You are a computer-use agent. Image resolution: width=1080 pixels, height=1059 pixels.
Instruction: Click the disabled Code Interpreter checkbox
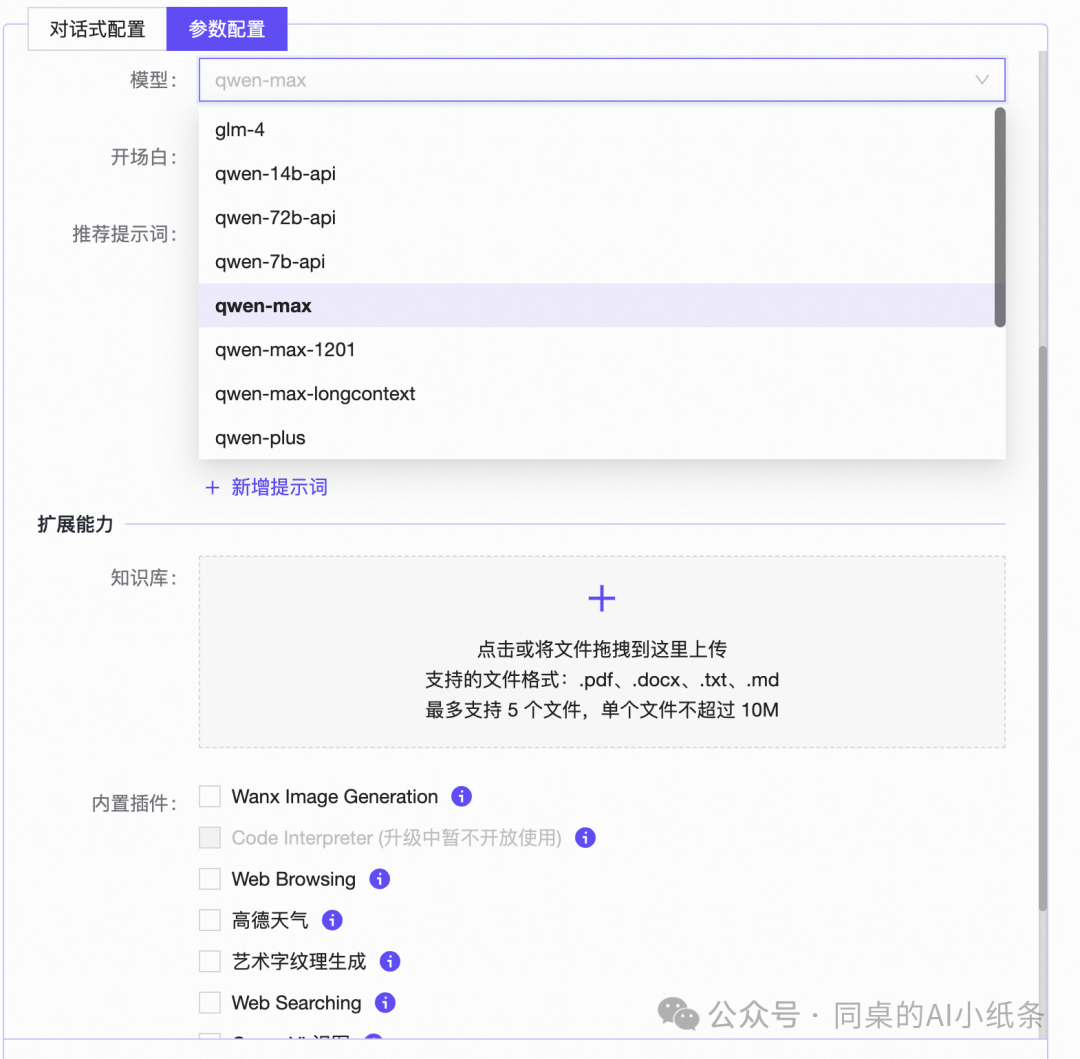click(210, 837)
